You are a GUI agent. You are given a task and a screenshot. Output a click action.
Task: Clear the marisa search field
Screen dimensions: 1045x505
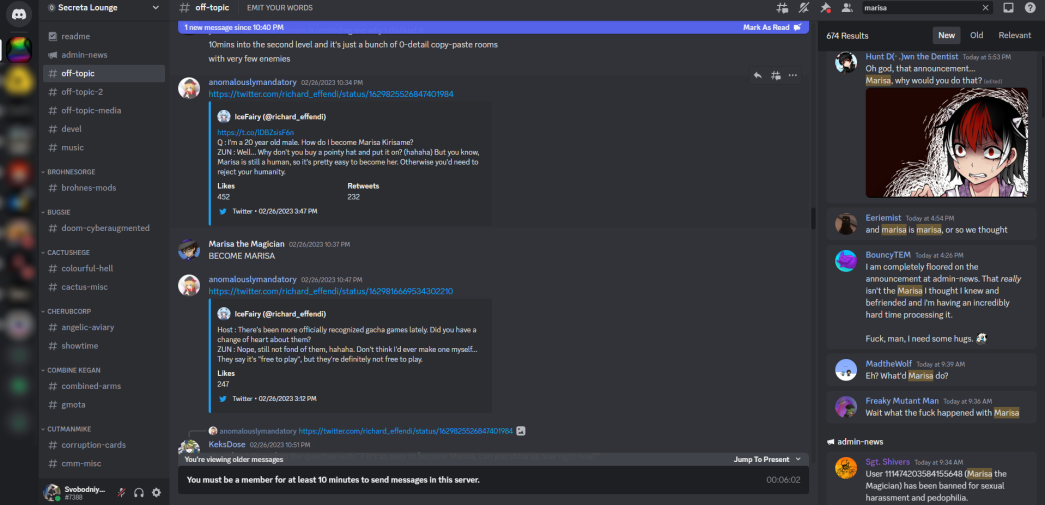[x=985, y=8]
